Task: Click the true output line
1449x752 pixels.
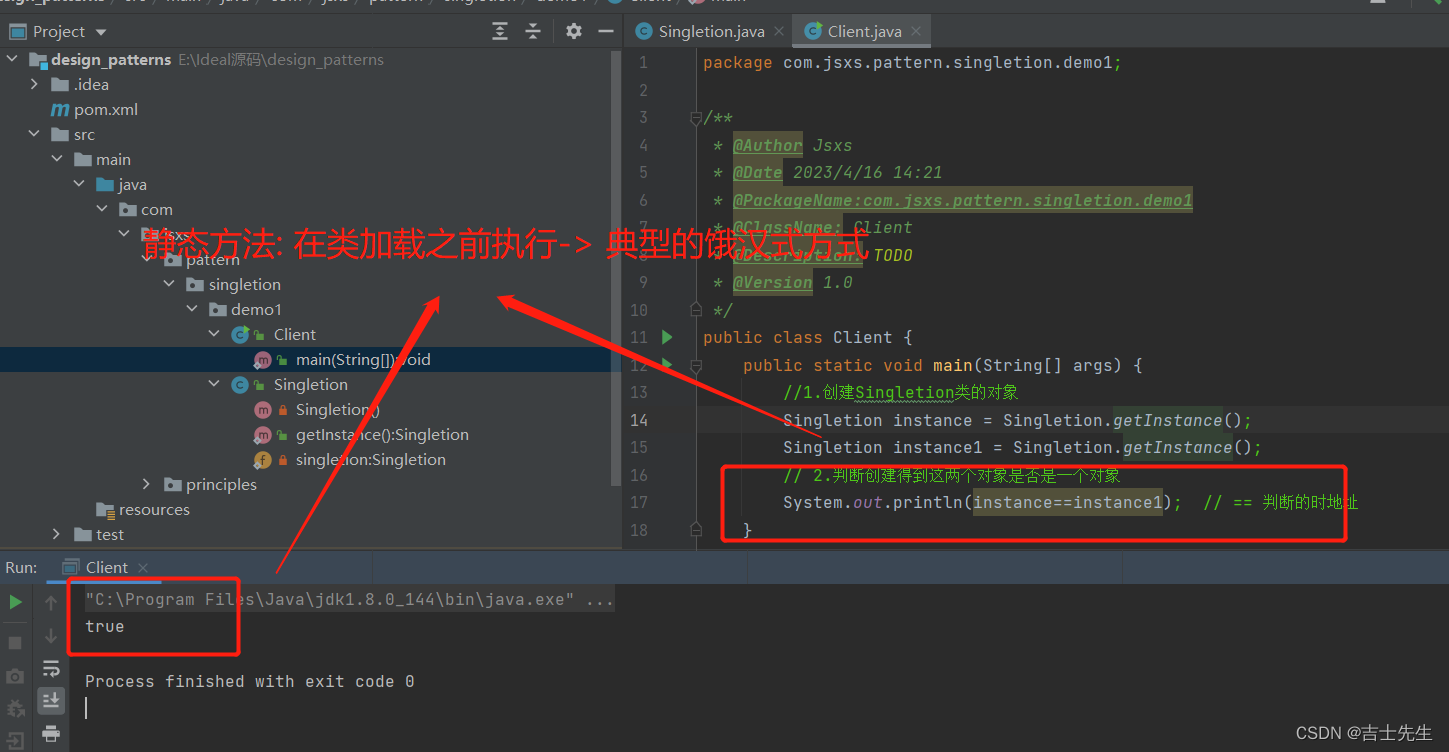Action: 105,627
